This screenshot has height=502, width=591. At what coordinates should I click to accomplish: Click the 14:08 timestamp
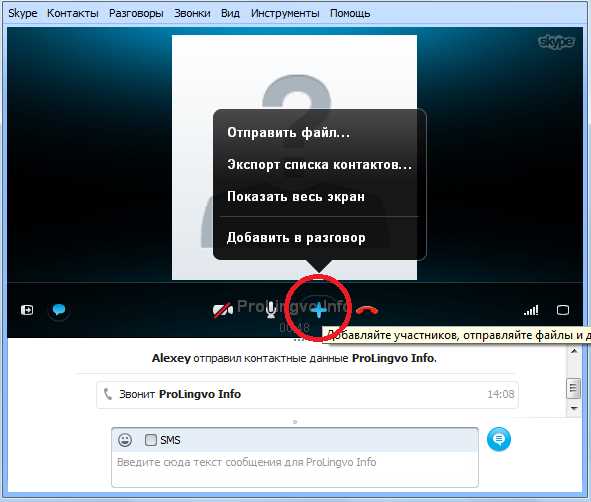[501, 394]
